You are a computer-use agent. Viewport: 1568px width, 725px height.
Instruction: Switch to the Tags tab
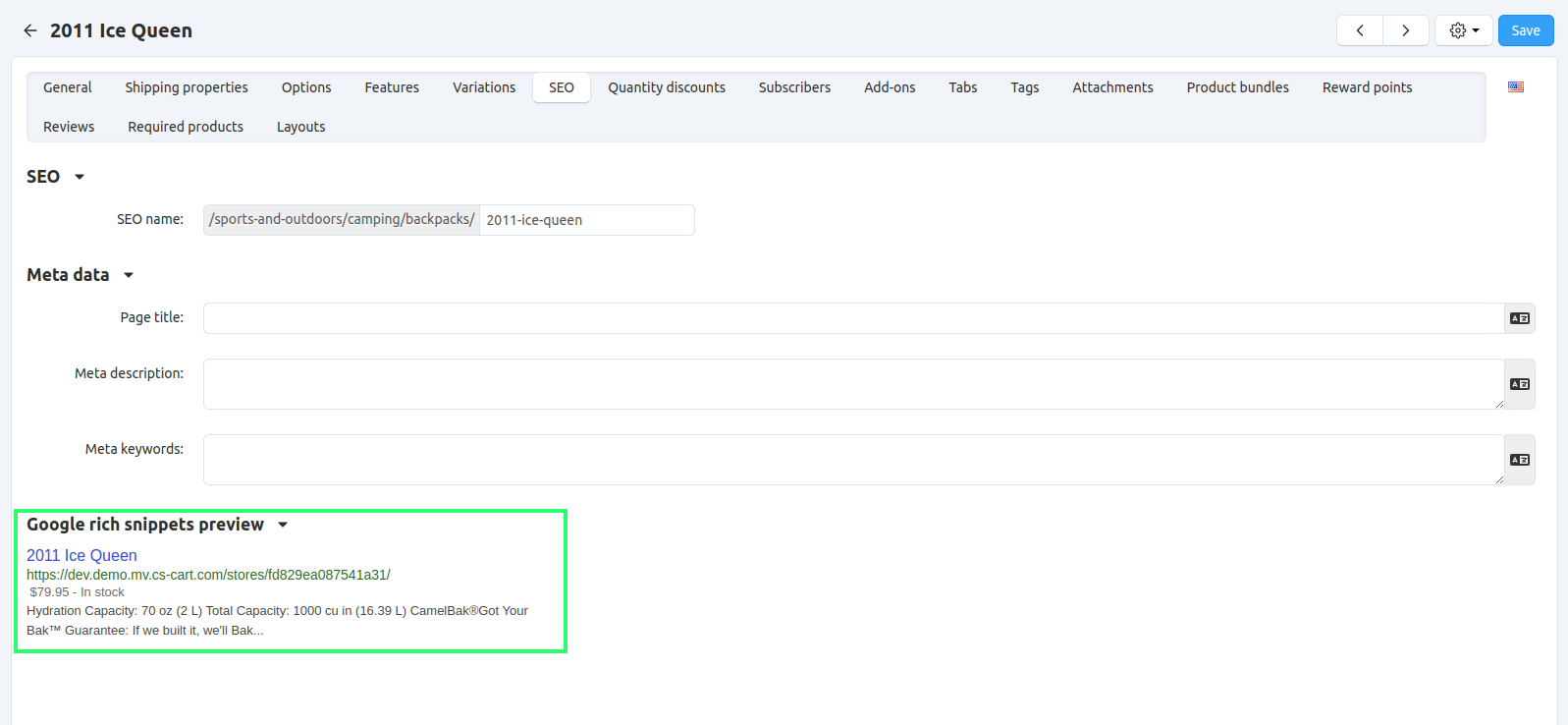pyautogui.click(x=1025, y=87)
